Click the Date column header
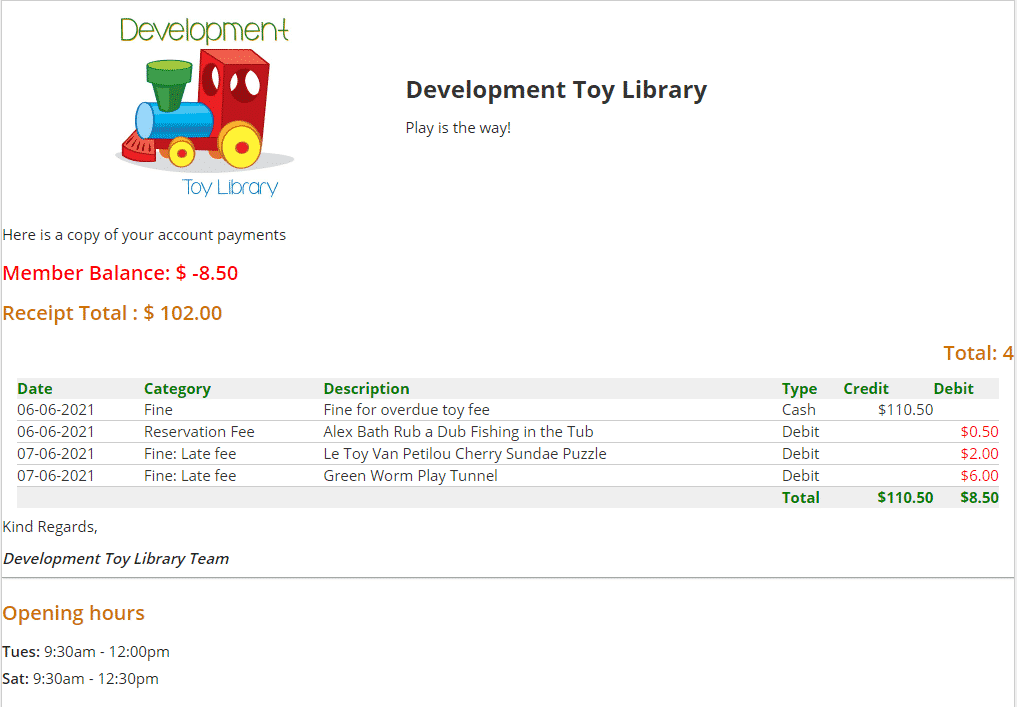1017x707 pixels. pyautogui.click(x=35, y=389)
